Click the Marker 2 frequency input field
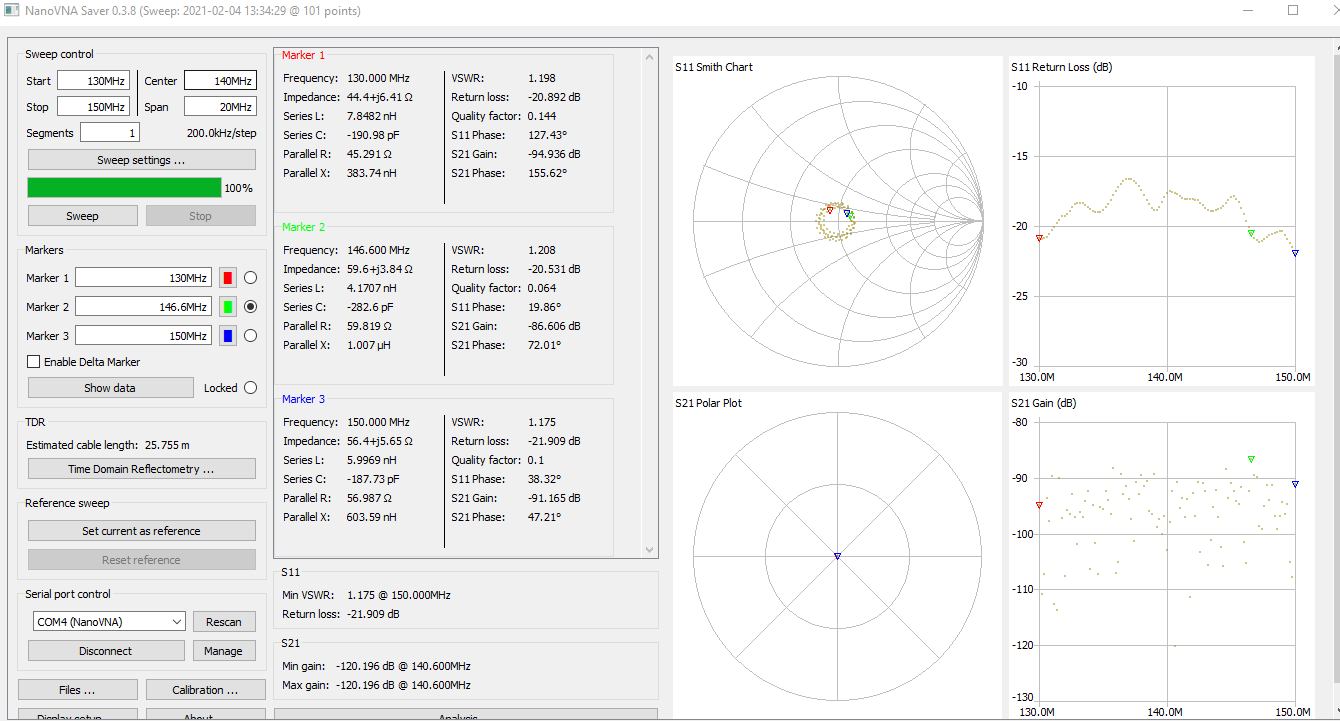The height and width of the screenshot is (721, 1340). [x=143, y=306]
